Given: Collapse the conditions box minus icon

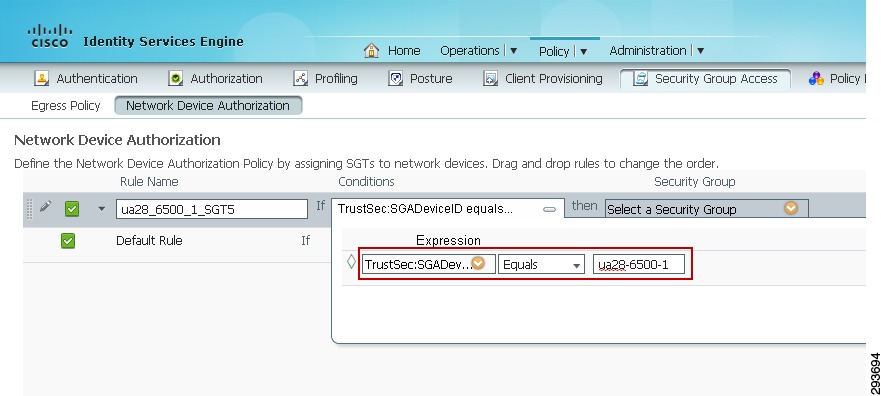Looking at the screenshot, I should coord(550,209).
